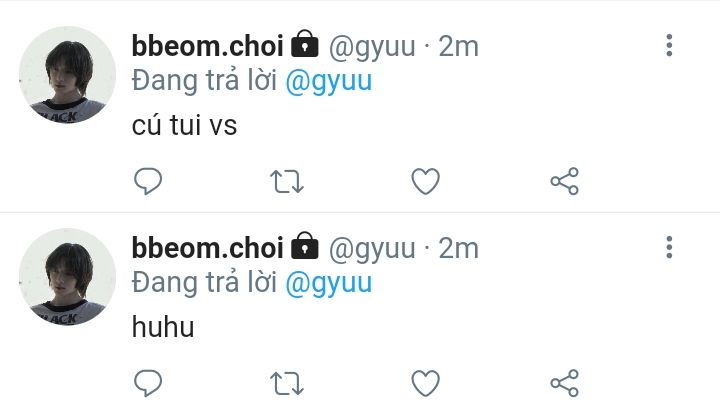
Task: Like the "huhu" tweet
Action: tap(425, 382)
